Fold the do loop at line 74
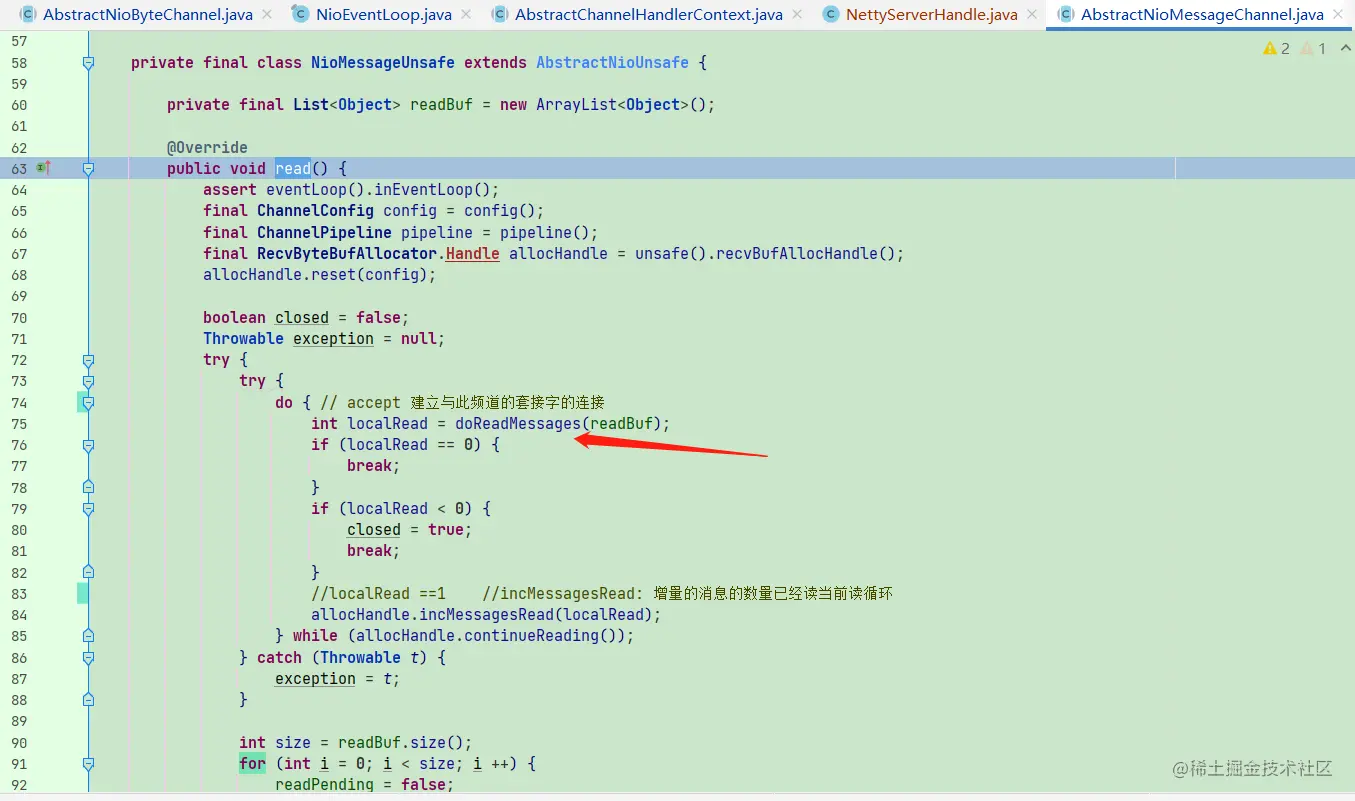The height and width of the screenshot is (801, 1355). pos(88,402)
